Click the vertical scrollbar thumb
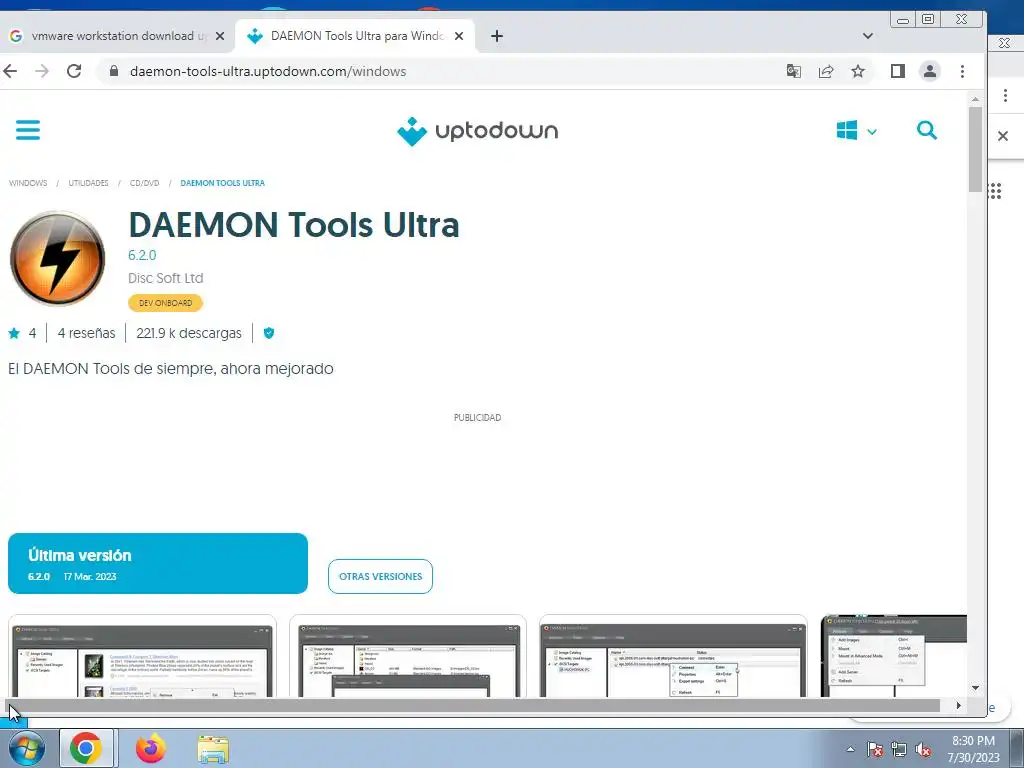Image resolution: width=1024 pixels, height=768 pixels. [x=975, y=149]
